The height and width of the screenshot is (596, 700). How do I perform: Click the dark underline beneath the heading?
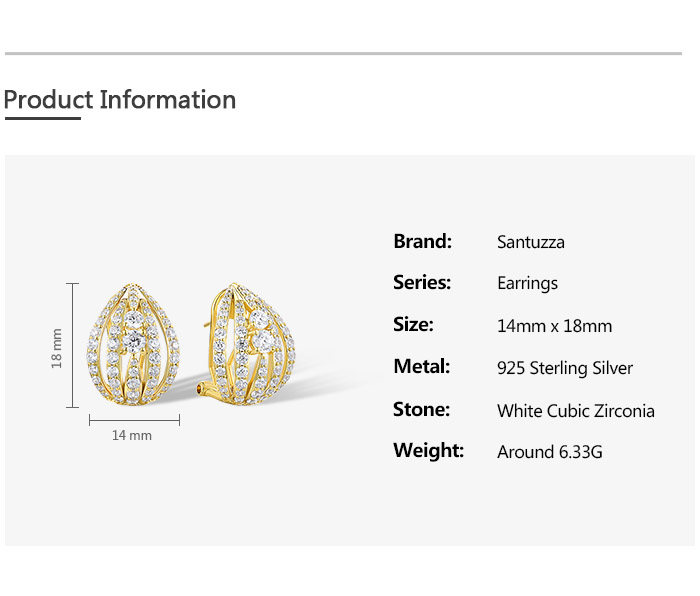tap(43, 118)
